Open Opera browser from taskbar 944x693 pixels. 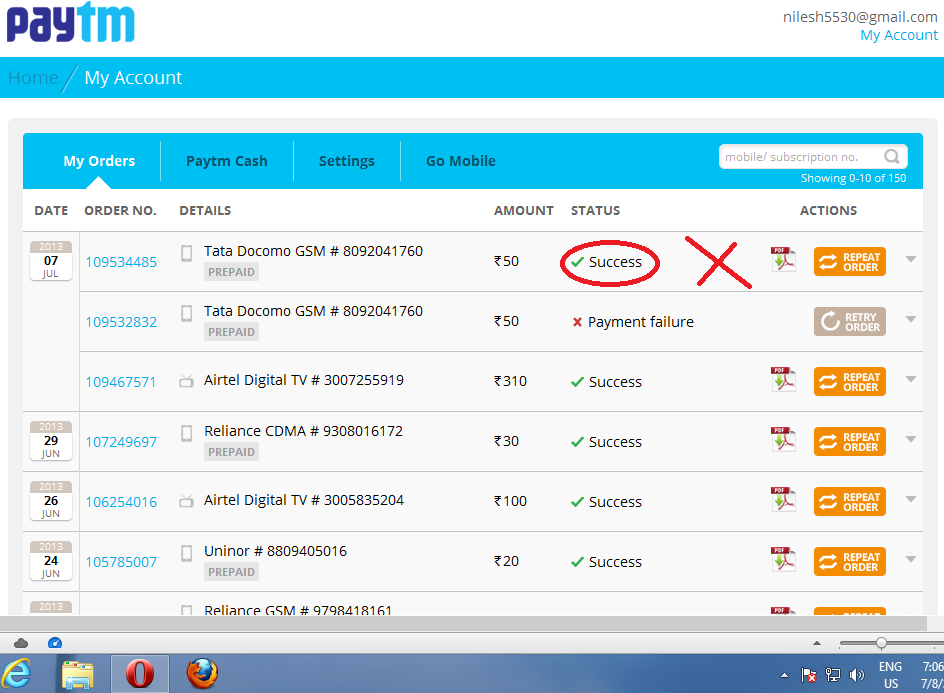pos(140,674)
